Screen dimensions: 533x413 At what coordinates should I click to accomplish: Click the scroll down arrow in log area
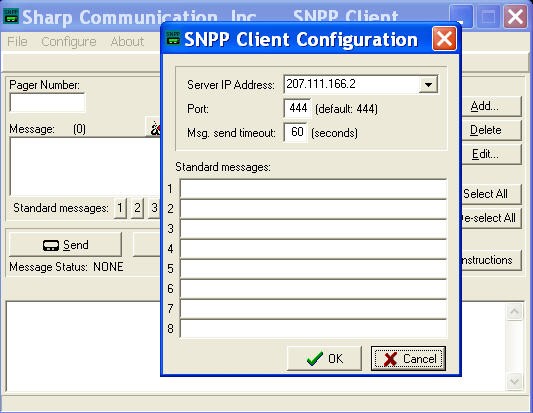pos(514,381)
